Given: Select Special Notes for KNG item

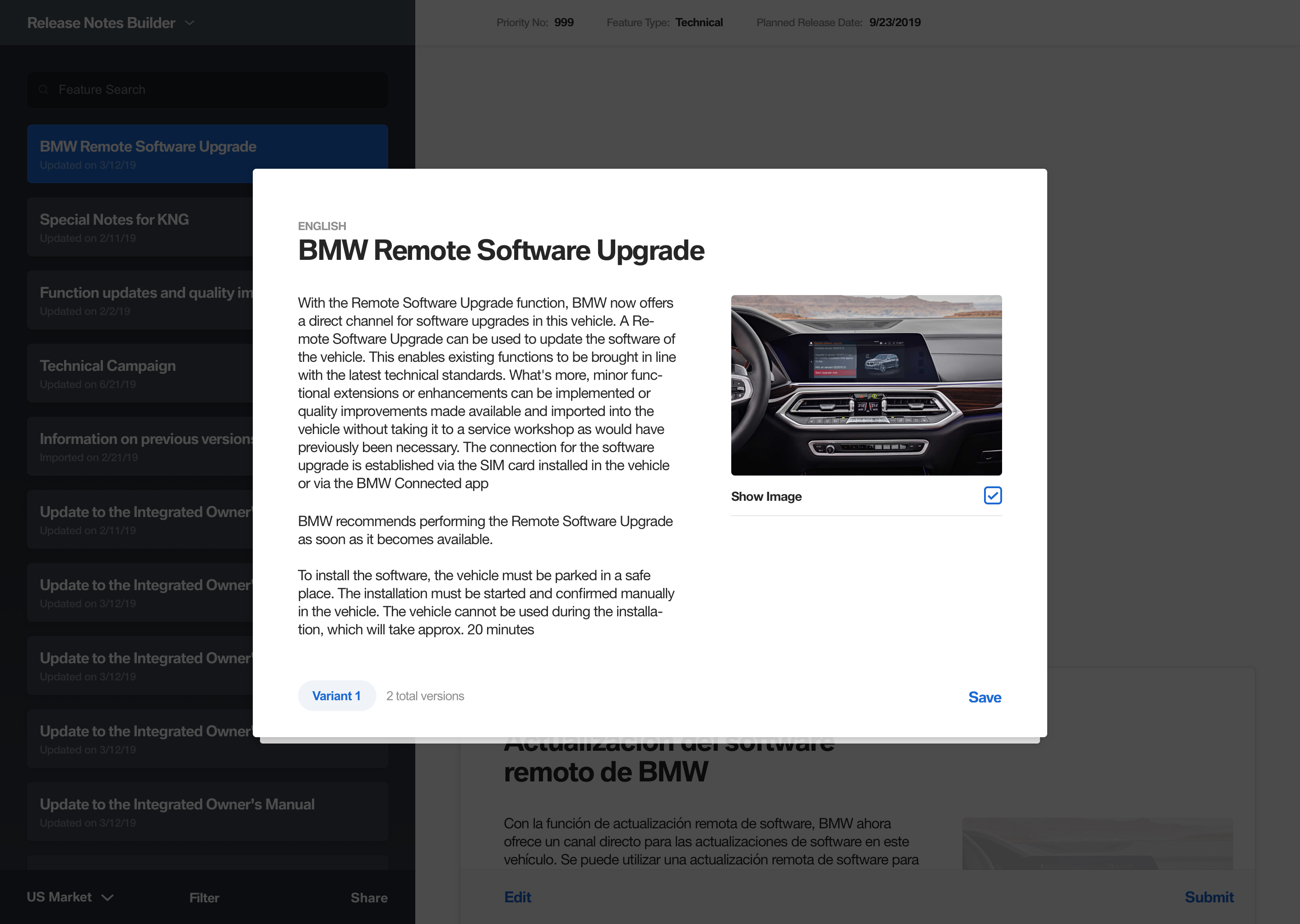Looking at the screenshot, I should (x=139, y=227).
